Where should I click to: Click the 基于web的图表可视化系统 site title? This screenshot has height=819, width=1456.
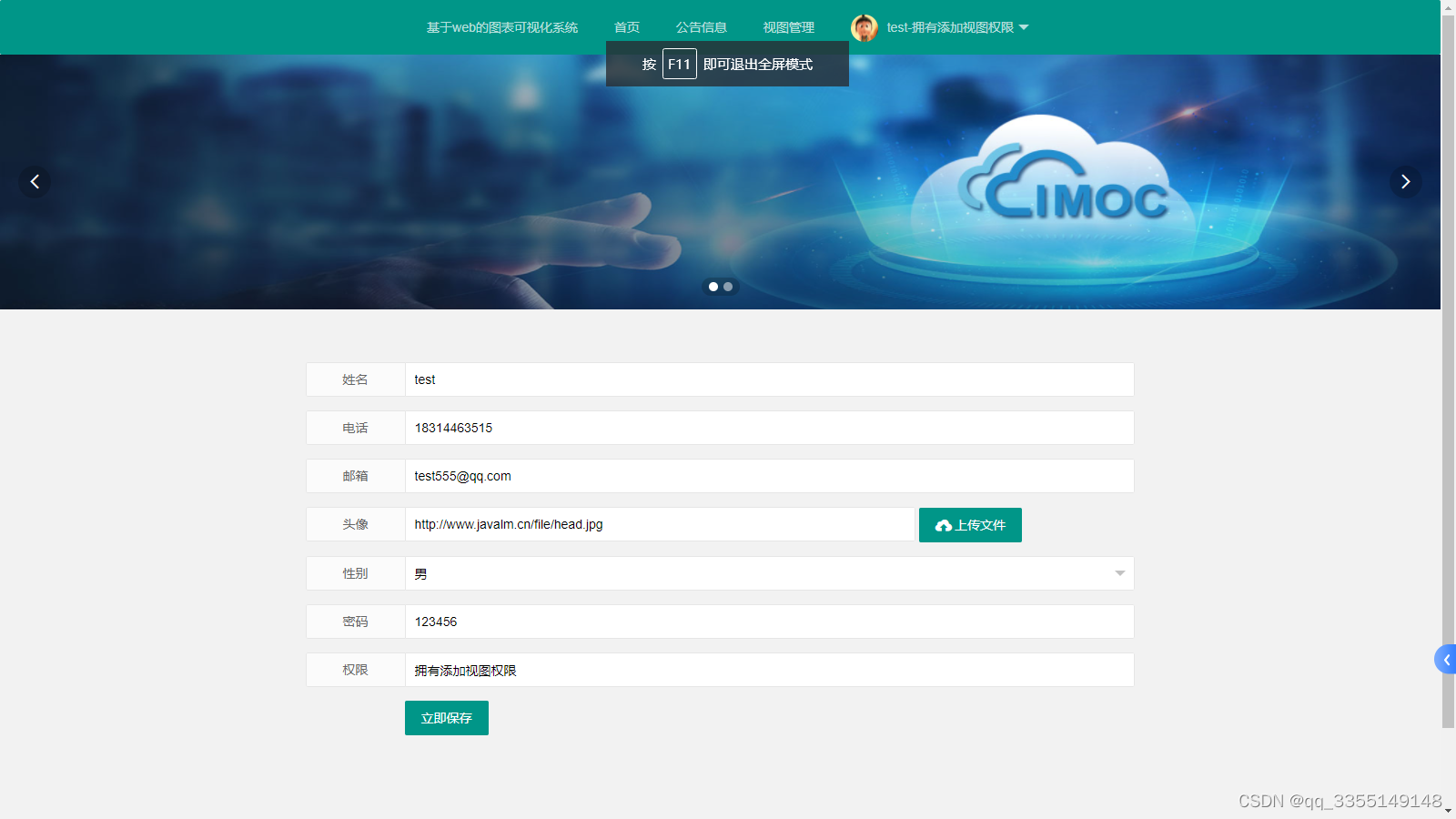pos(502,27)
